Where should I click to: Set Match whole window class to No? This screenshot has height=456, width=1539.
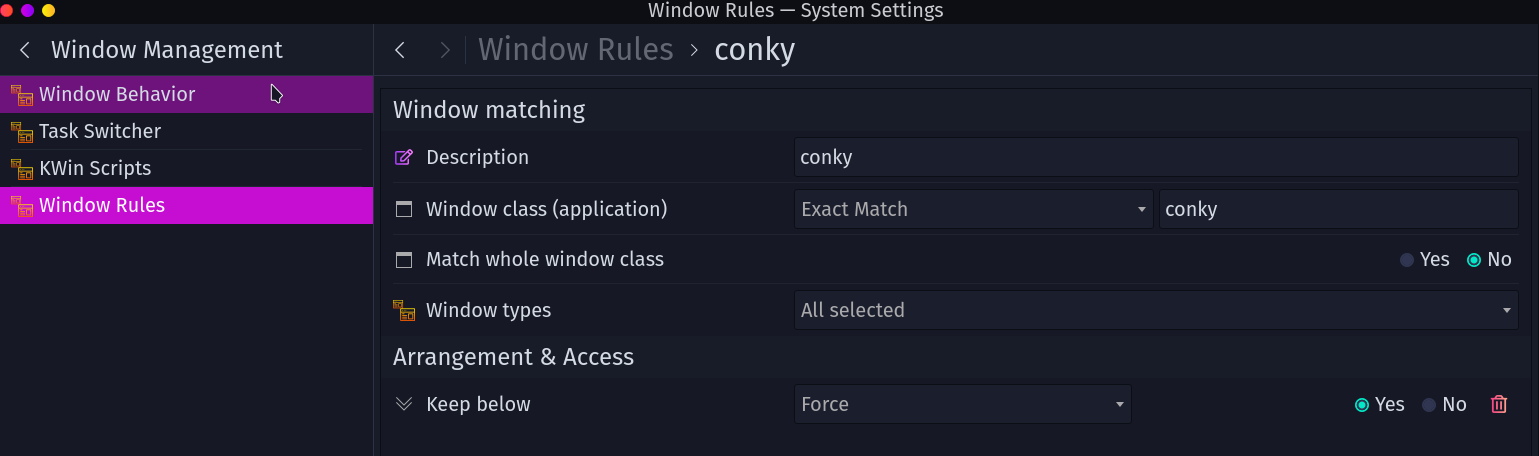pos(1473,260)
